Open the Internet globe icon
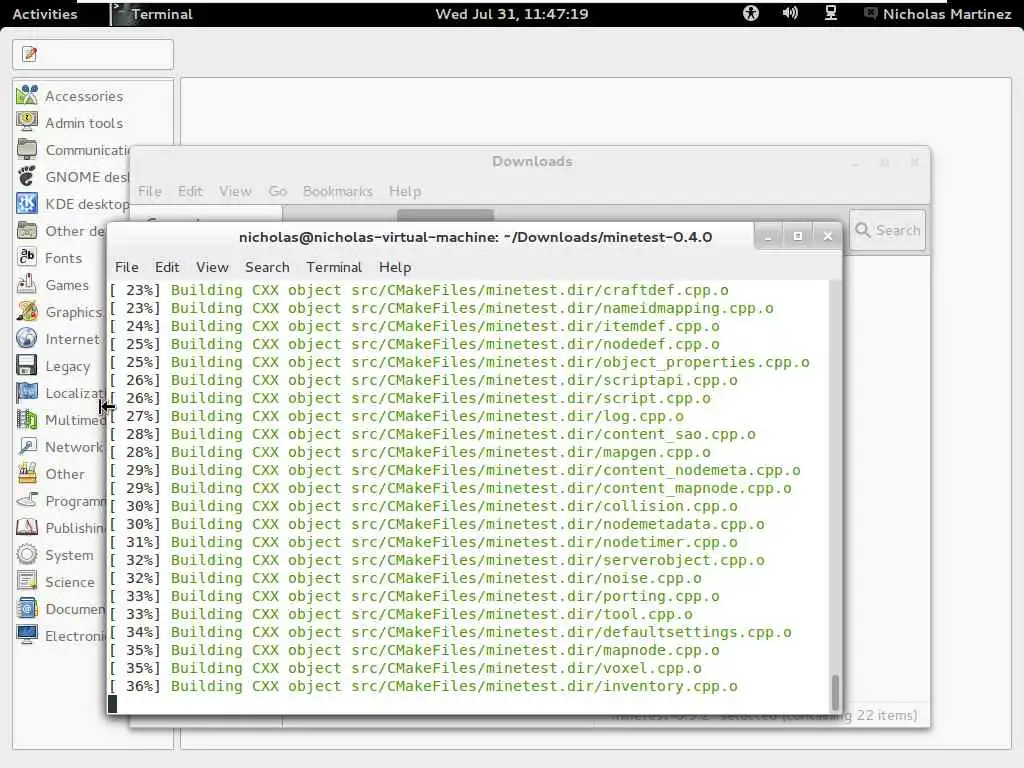1024x768 pixels. 27,338
